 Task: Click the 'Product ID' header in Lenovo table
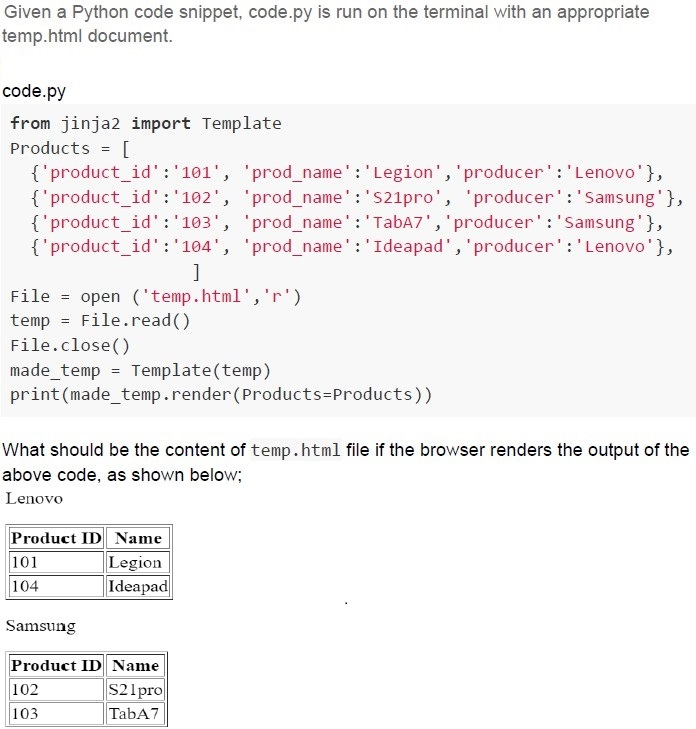tap(56, 538)
